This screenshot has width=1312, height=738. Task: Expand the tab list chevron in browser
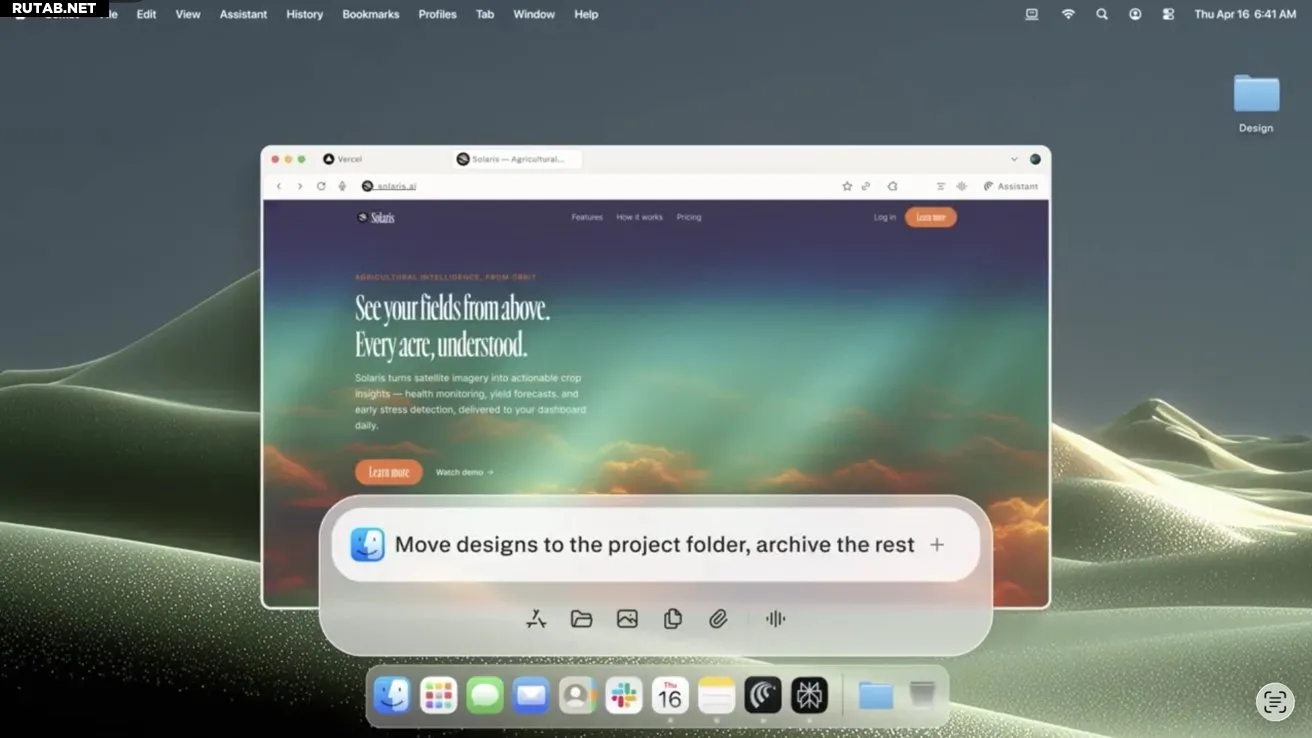(1014, 159)
